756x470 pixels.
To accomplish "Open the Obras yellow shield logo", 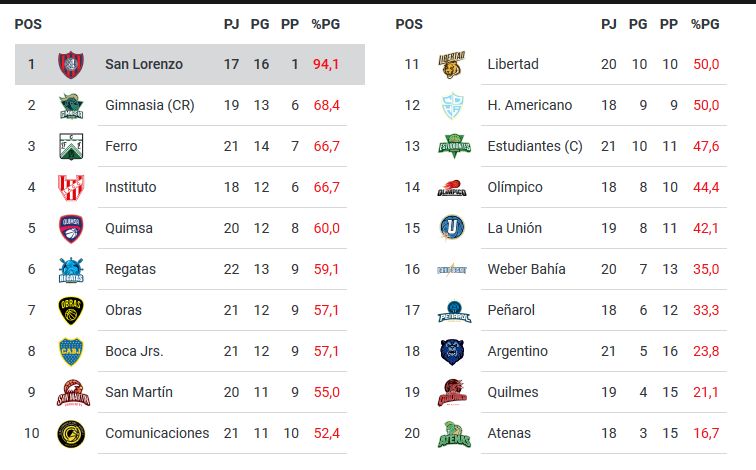I will pos(71,310).
